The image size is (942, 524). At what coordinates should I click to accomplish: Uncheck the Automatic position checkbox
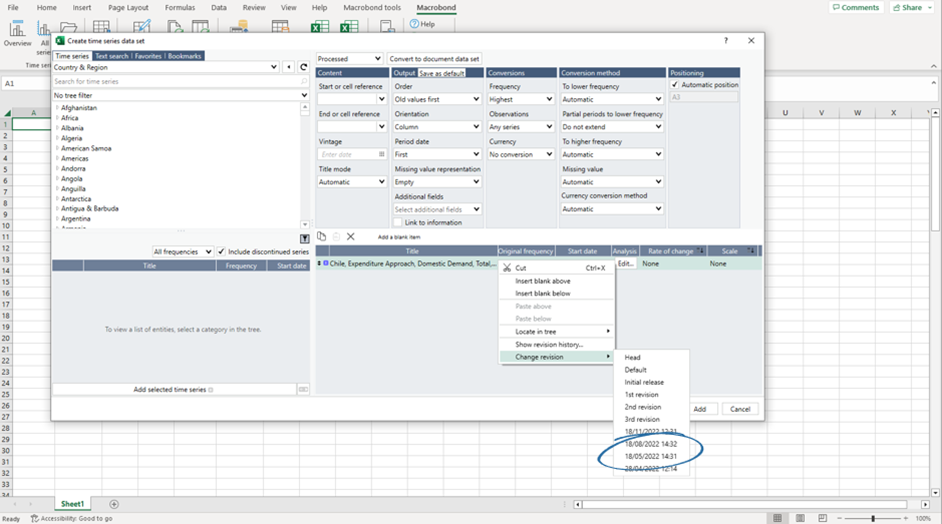point(675,85)
